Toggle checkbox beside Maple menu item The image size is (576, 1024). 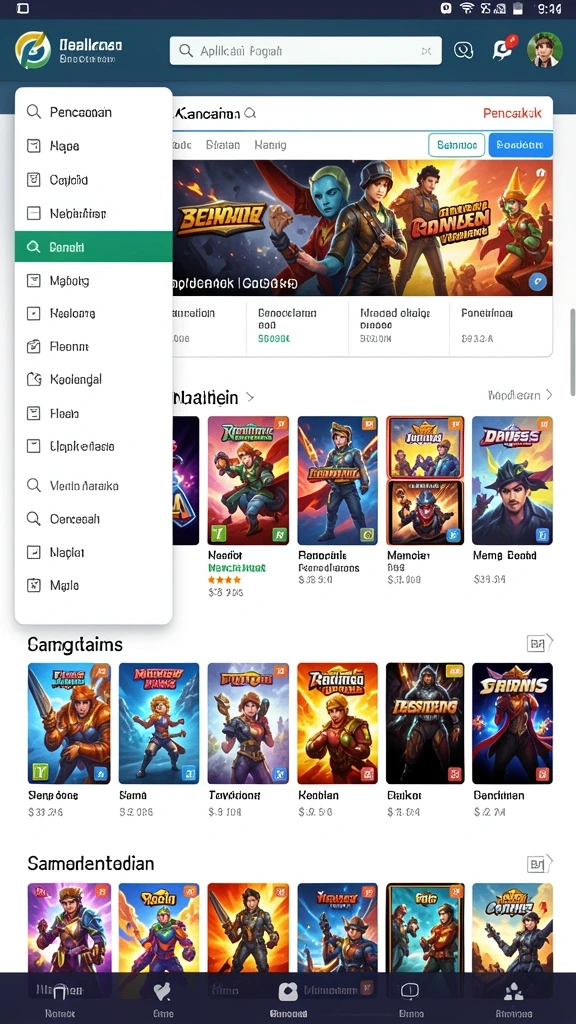[x=33, y=585]
